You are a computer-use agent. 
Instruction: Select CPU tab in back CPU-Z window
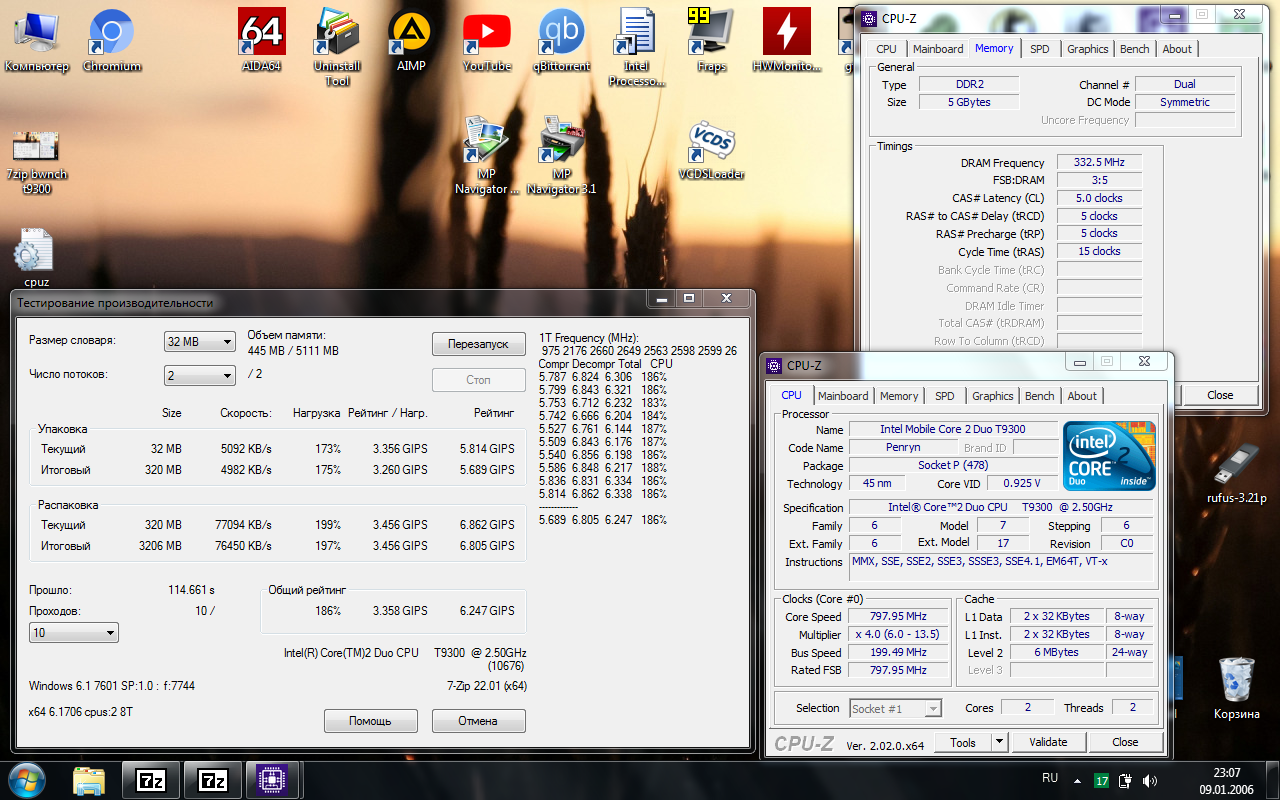(x=886, y=49)
